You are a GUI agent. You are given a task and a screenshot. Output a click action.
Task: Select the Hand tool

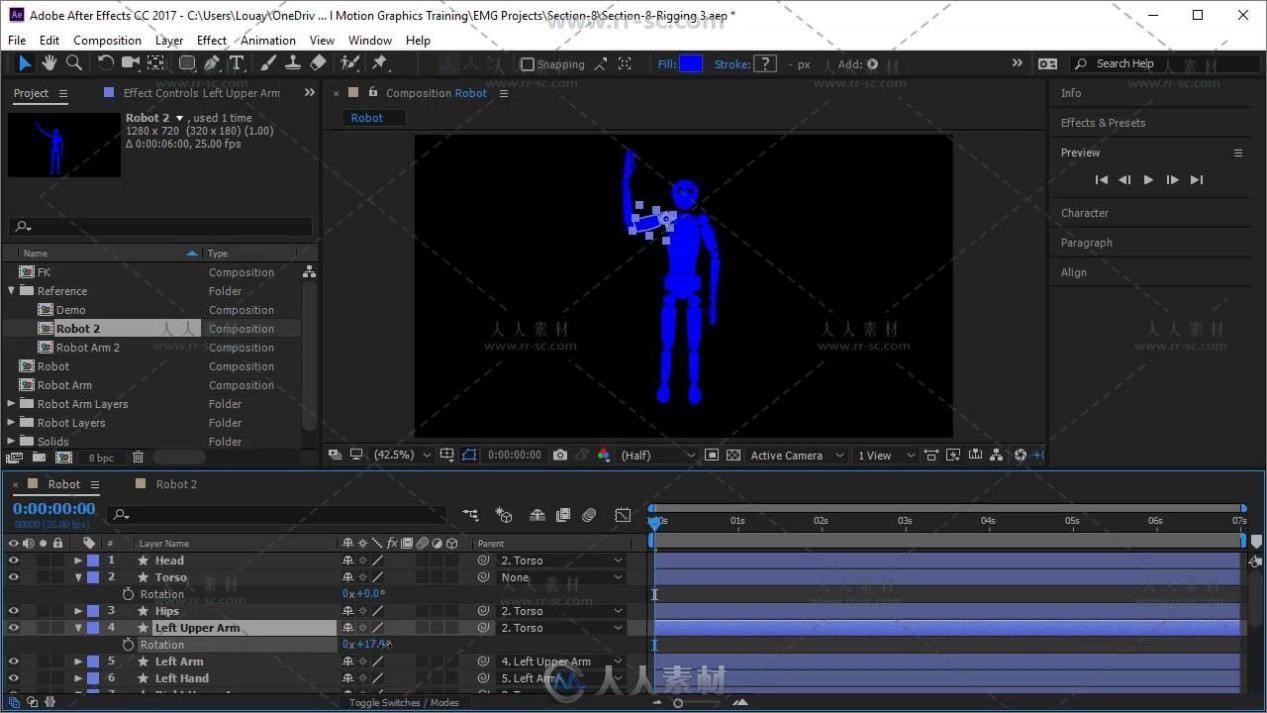tap(49, 63)
